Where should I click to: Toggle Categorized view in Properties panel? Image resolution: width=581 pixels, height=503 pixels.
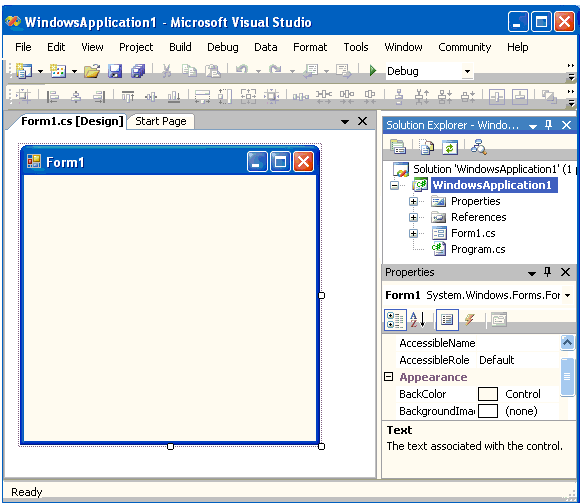[x=395, y=320]
